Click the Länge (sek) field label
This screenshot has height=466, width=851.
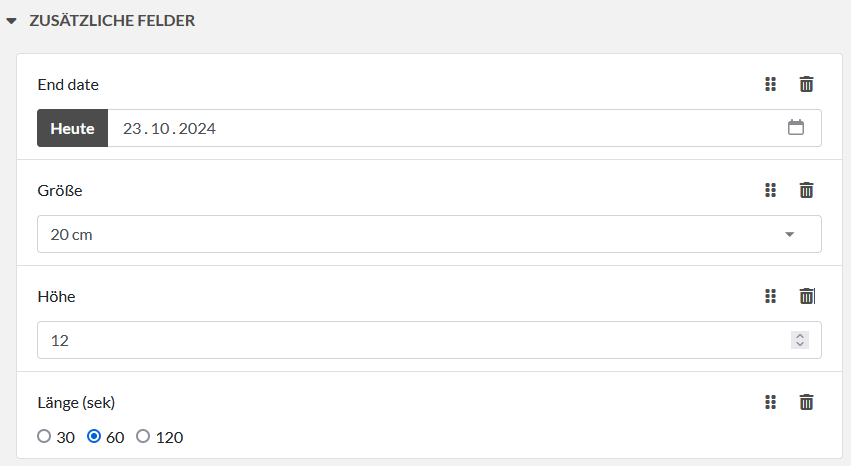pyautogui.click(x=76, y=402)
